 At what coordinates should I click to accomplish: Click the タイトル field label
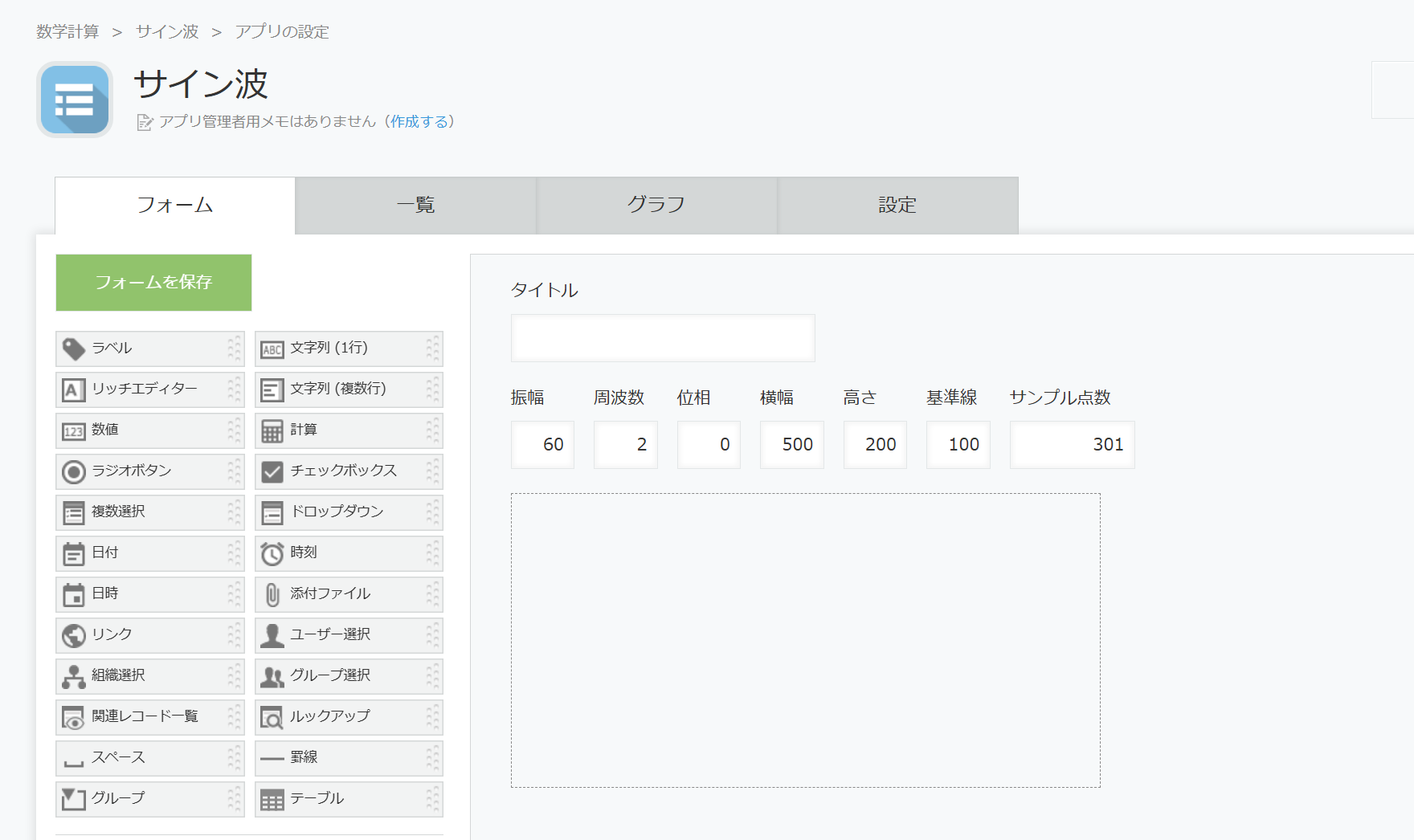click(x=545, y=290)
